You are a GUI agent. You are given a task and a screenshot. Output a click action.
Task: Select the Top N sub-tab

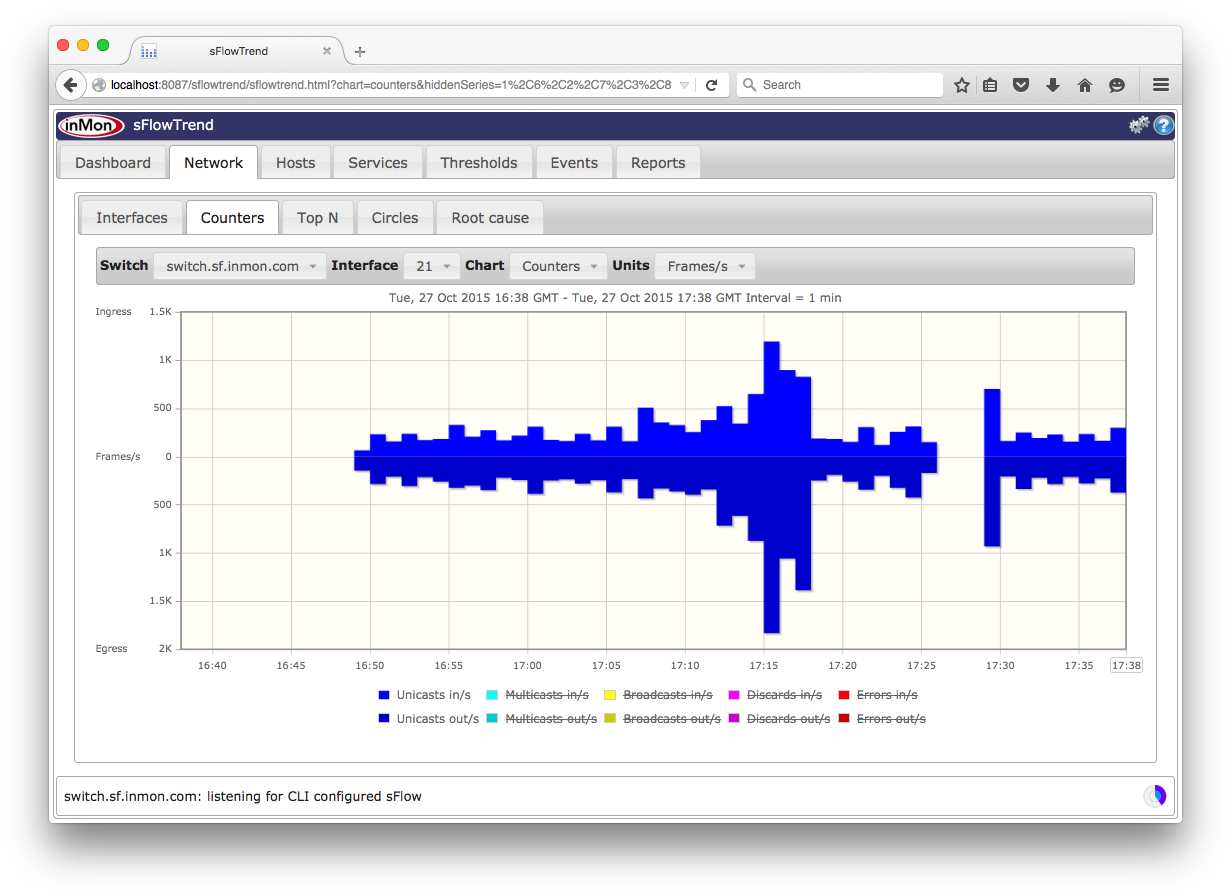coord(317,218)
